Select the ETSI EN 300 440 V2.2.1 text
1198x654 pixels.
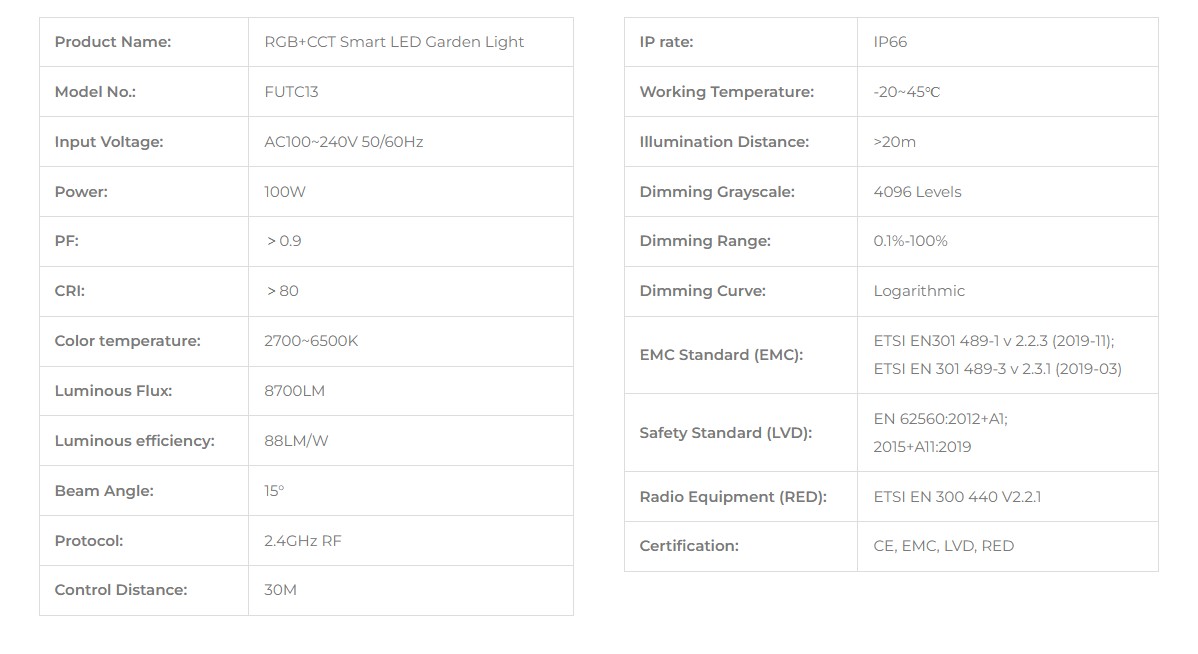coord(957,497)
